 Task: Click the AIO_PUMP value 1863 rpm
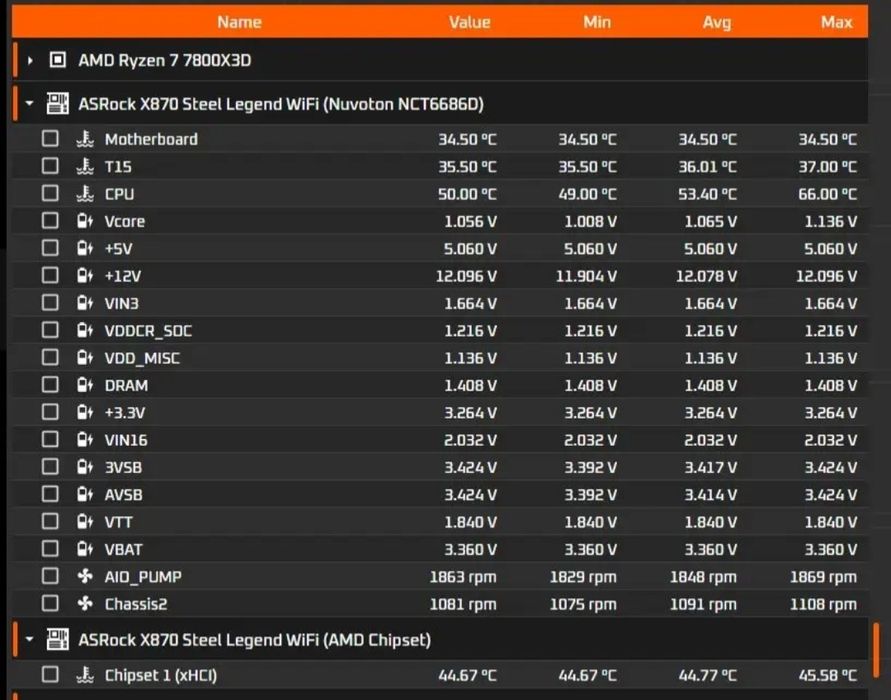click(463, 577)
